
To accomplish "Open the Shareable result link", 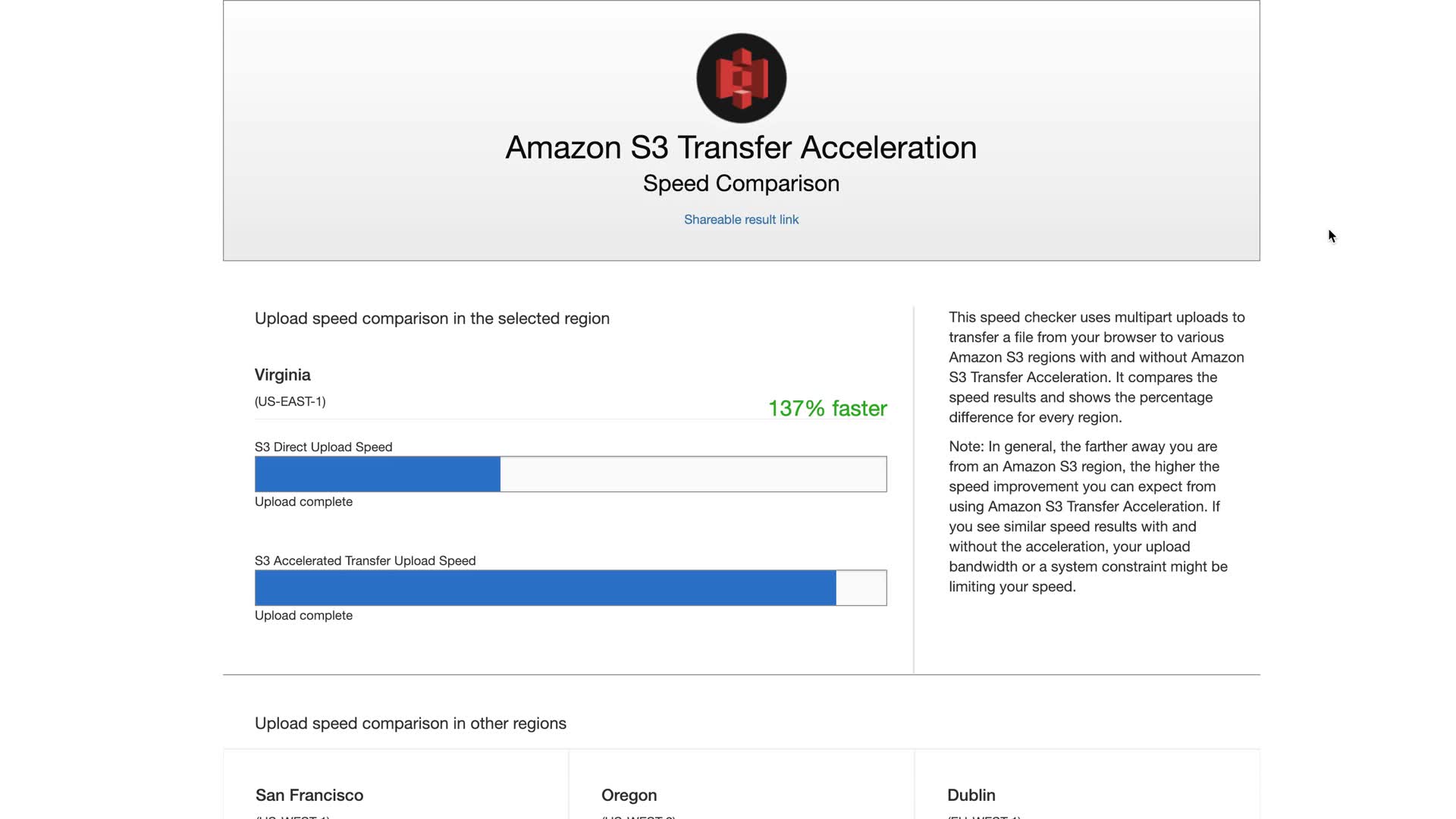I will click(741, 220).
